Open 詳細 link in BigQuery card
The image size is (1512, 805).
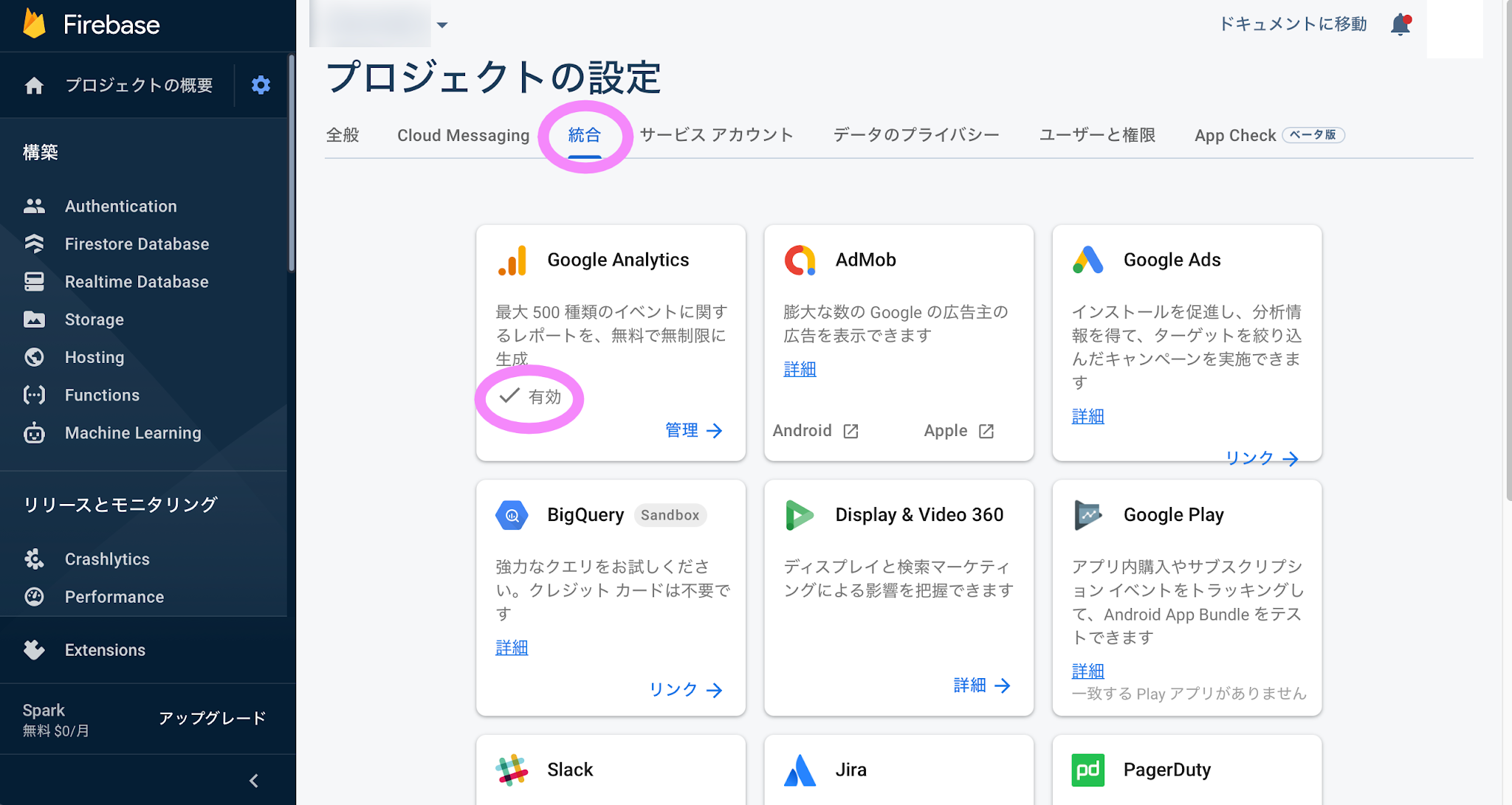[512, 648]
